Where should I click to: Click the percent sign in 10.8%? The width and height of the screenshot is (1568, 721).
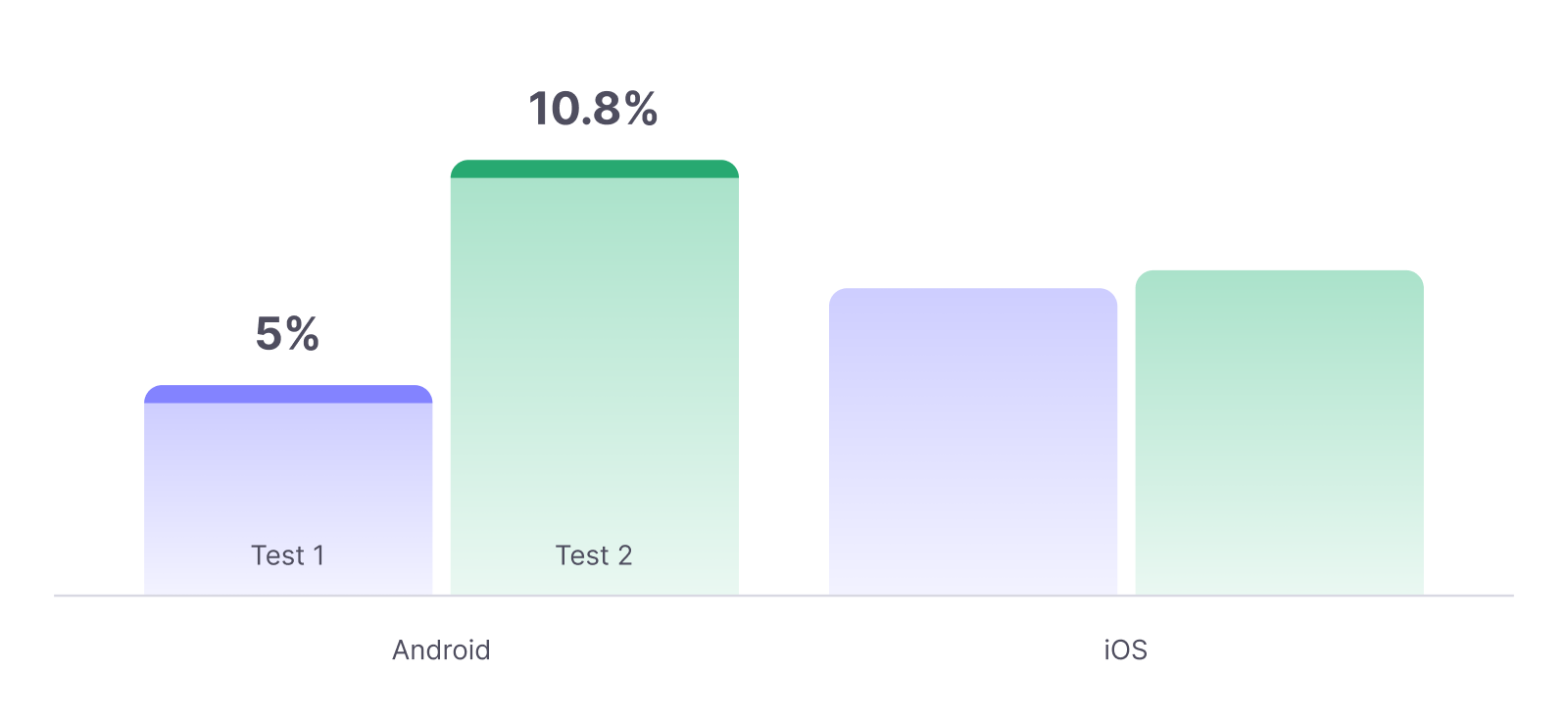(x=640, y=109)
